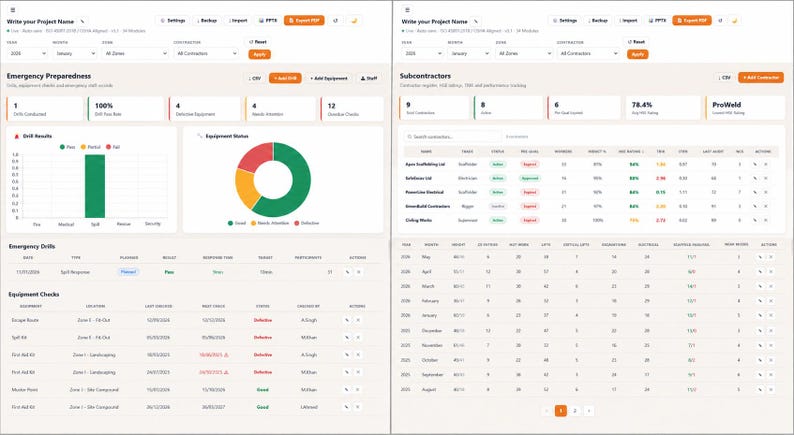
Task: Delete the Muster Point equipment check
Action: pyautogui.click(x=358, y=389)
